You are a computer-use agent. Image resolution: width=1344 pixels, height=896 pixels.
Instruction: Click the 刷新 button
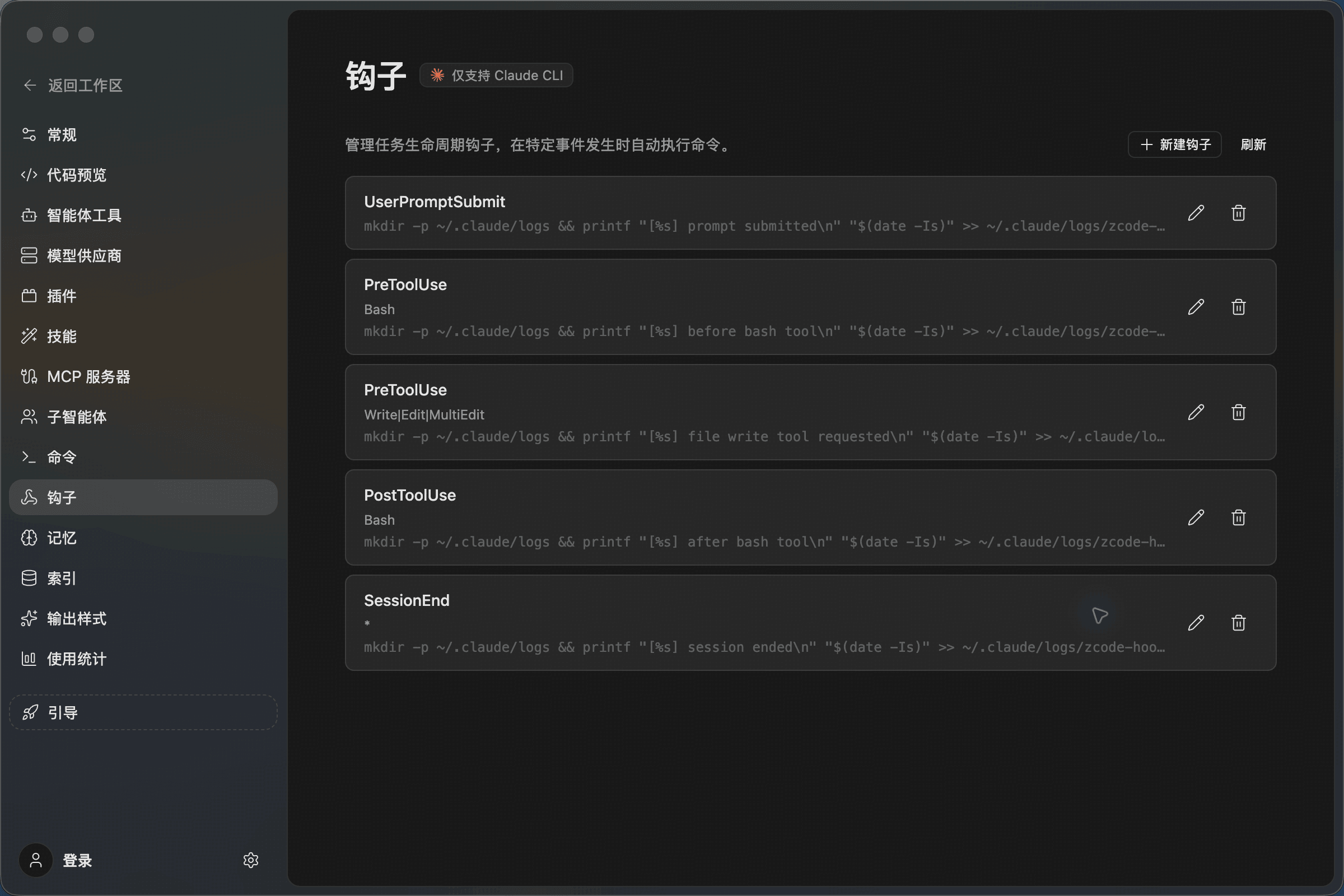1253,144
